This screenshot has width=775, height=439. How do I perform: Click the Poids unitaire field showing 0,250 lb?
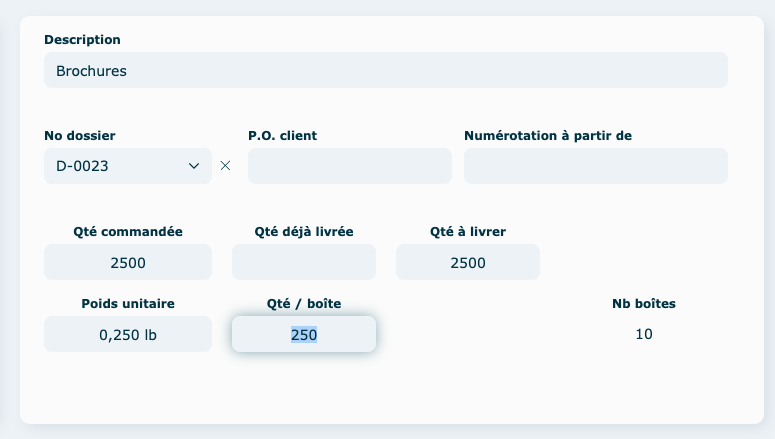tap(128, 334)
